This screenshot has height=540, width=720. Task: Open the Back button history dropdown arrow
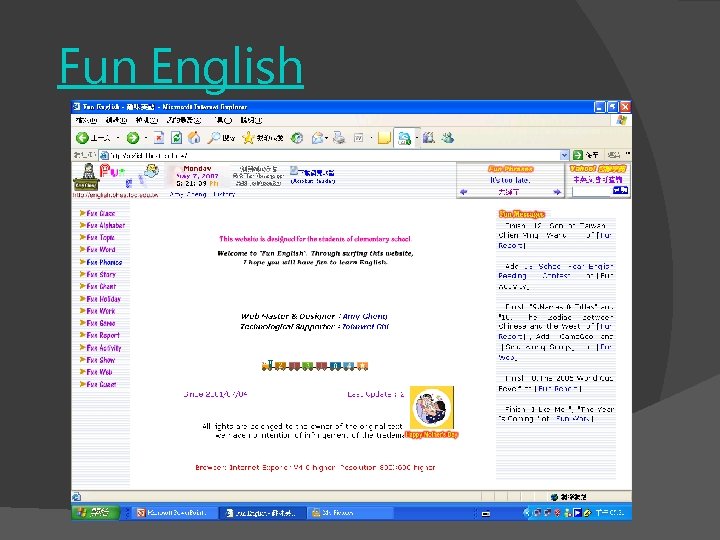point(118,138)
